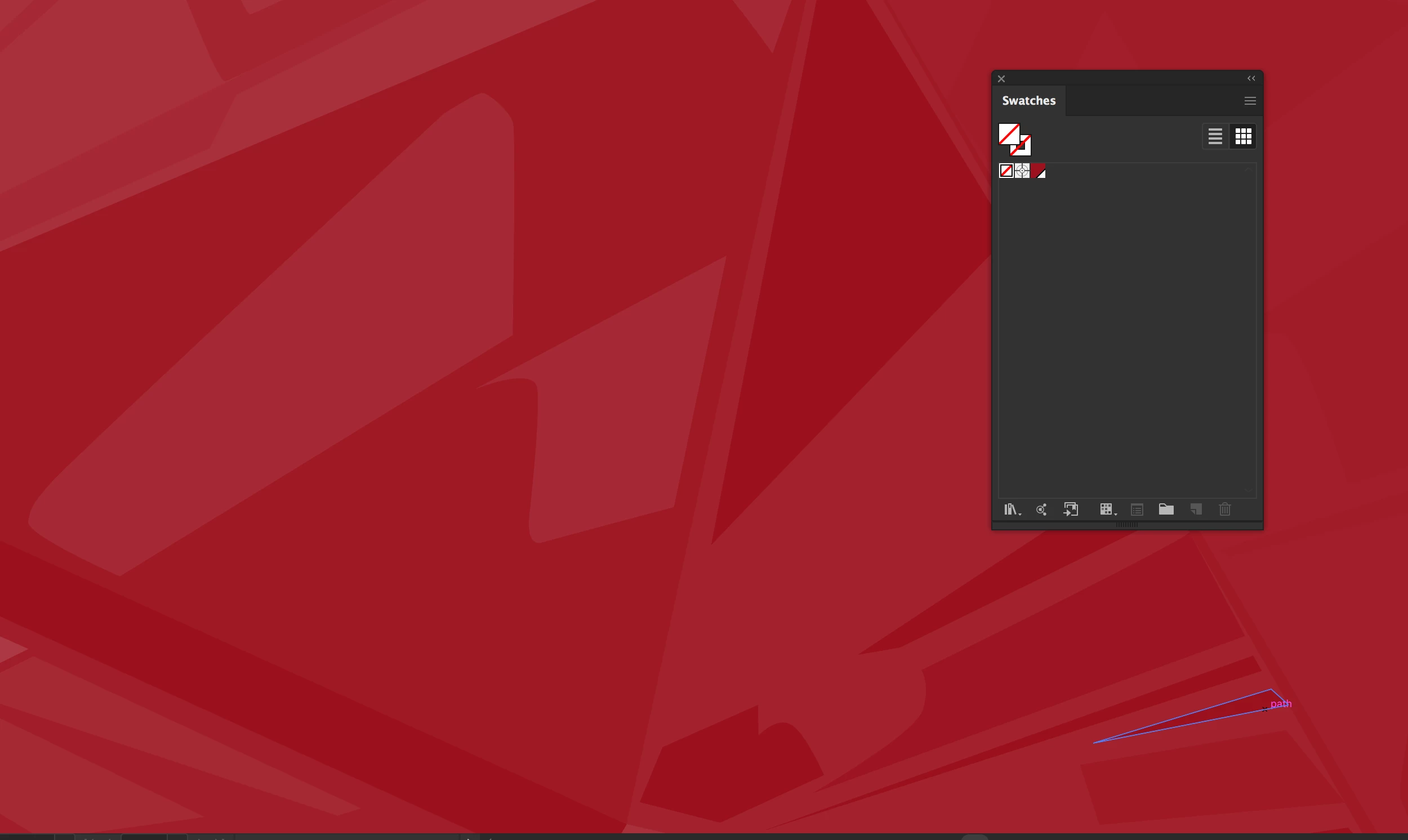Open the Swatch Libraries menu
Viewport: 1408px width, 840px height.
click(1011, 510)
